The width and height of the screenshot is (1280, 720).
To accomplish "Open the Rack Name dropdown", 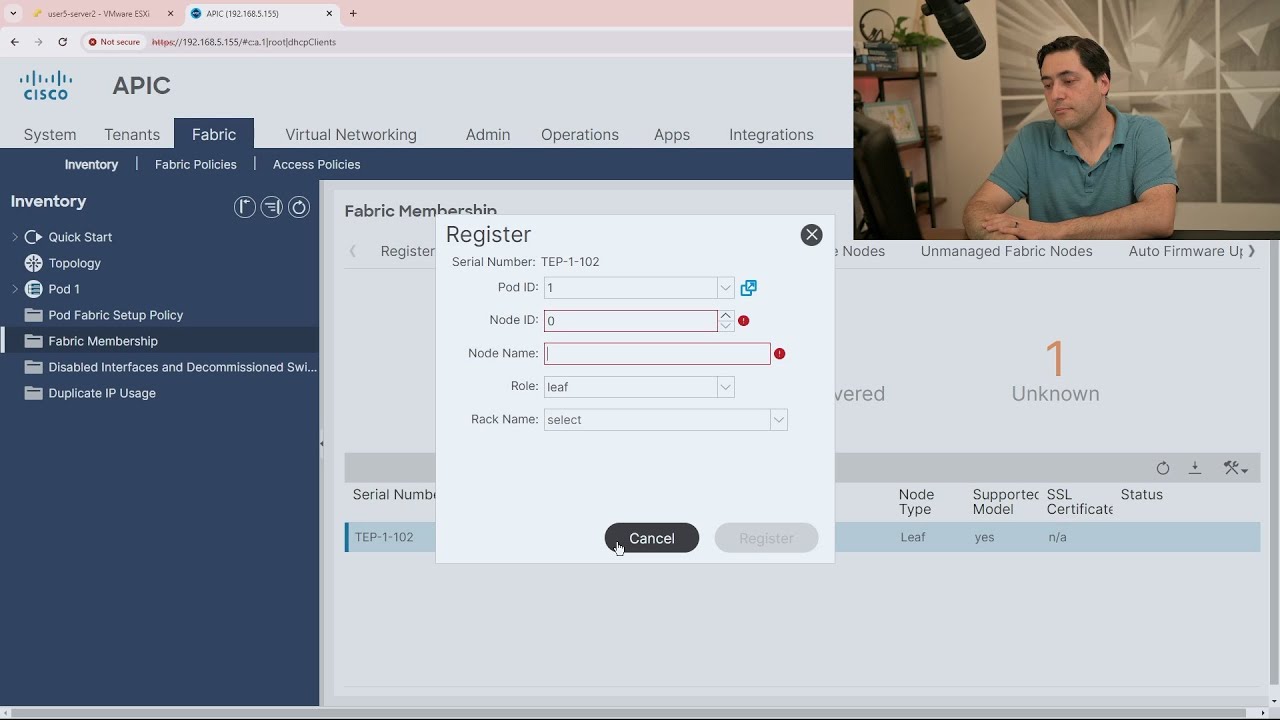I will (778, 420).
